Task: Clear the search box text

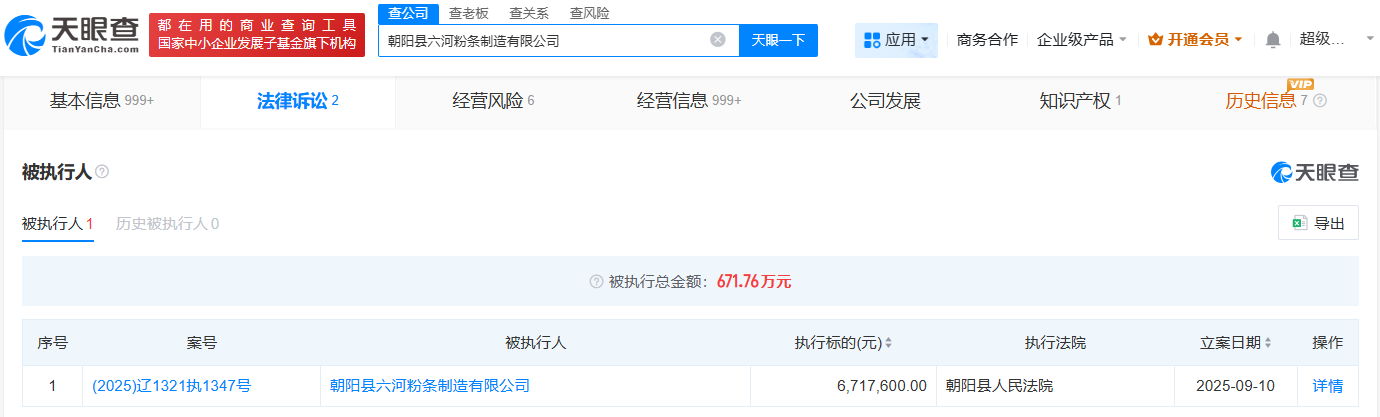Action: (x=717, y=40)
